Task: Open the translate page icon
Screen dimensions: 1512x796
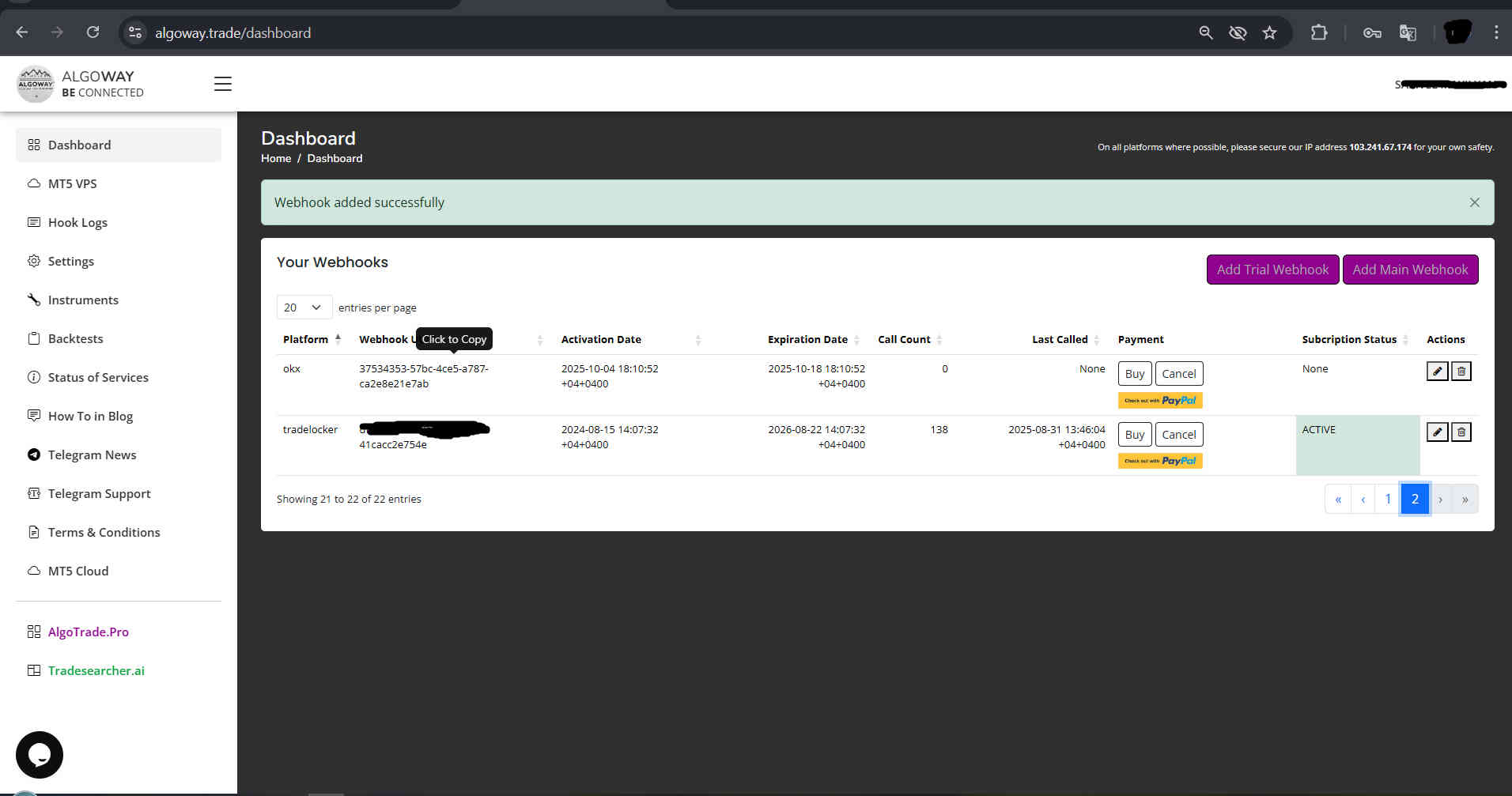Action: pyautogui.click(x=1408, y=32)
